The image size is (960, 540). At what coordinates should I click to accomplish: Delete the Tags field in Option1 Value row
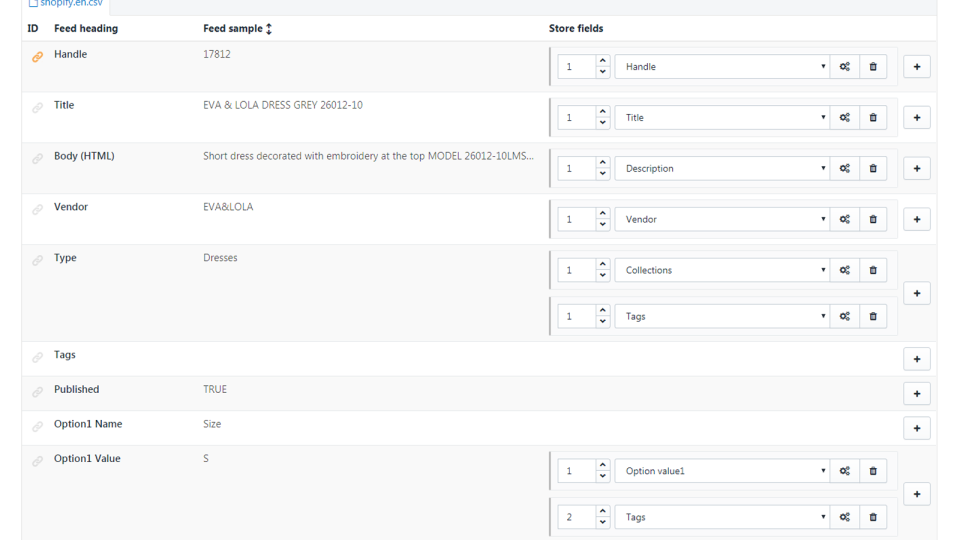[873, 517]
